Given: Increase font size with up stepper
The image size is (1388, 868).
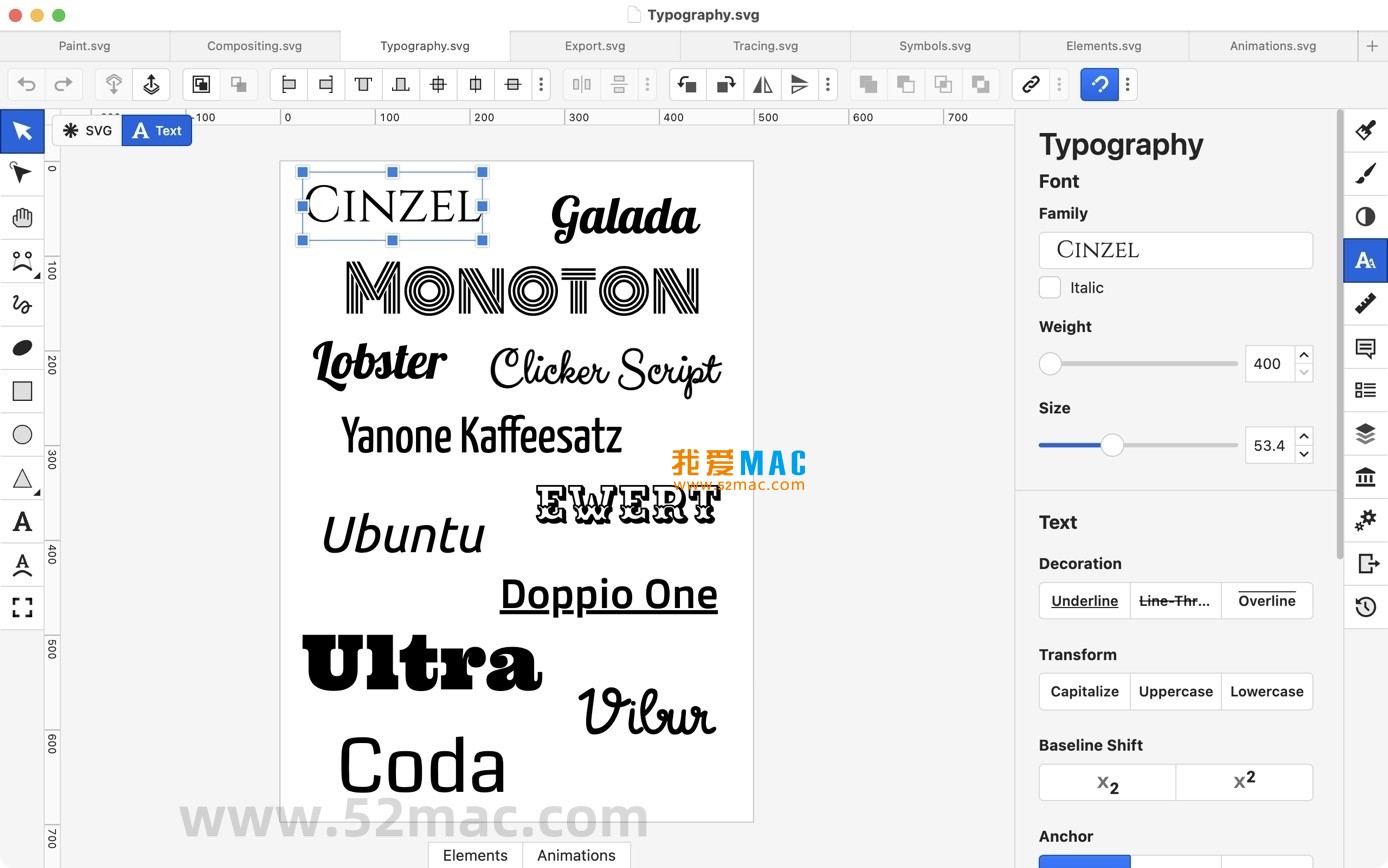Looking at the screenshot, I should tap(1303, 436).
